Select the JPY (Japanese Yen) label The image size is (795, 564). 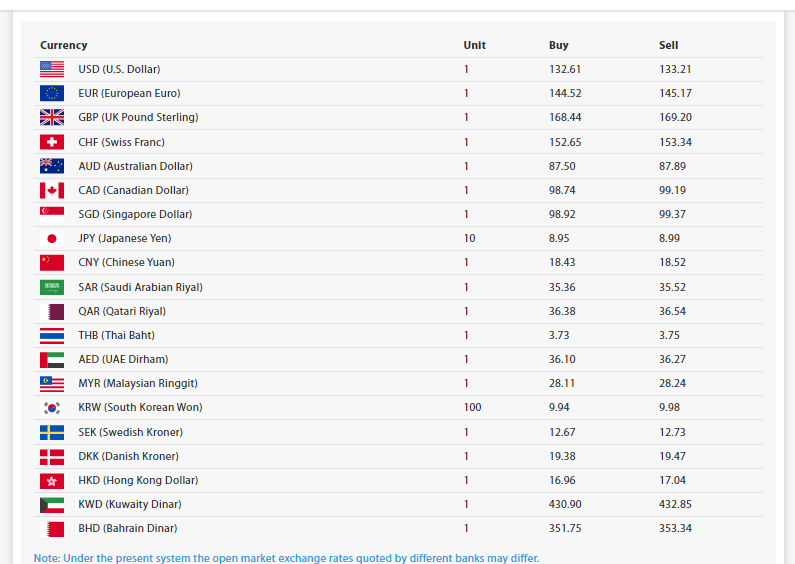pos(125,238)
